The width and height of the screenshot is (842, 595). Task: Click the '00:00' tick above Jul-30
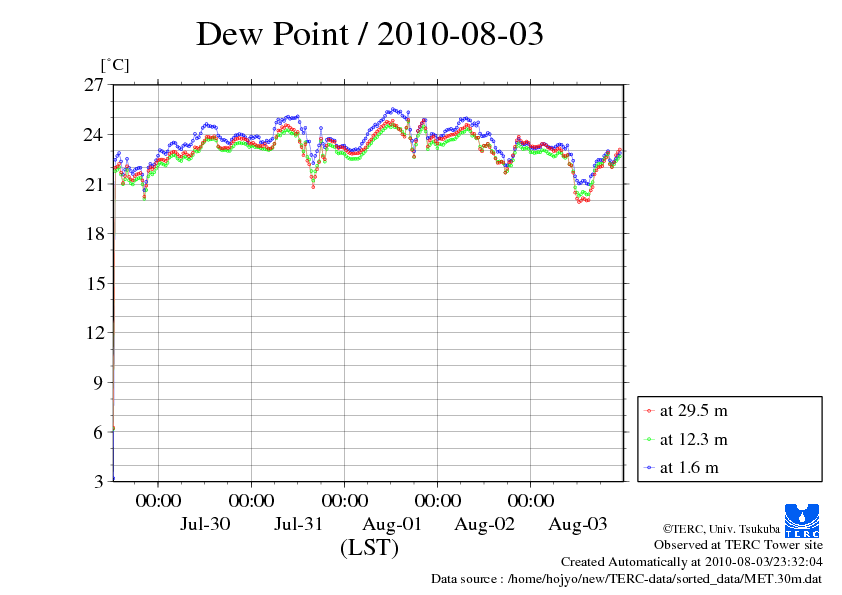(x=158, y=500)
